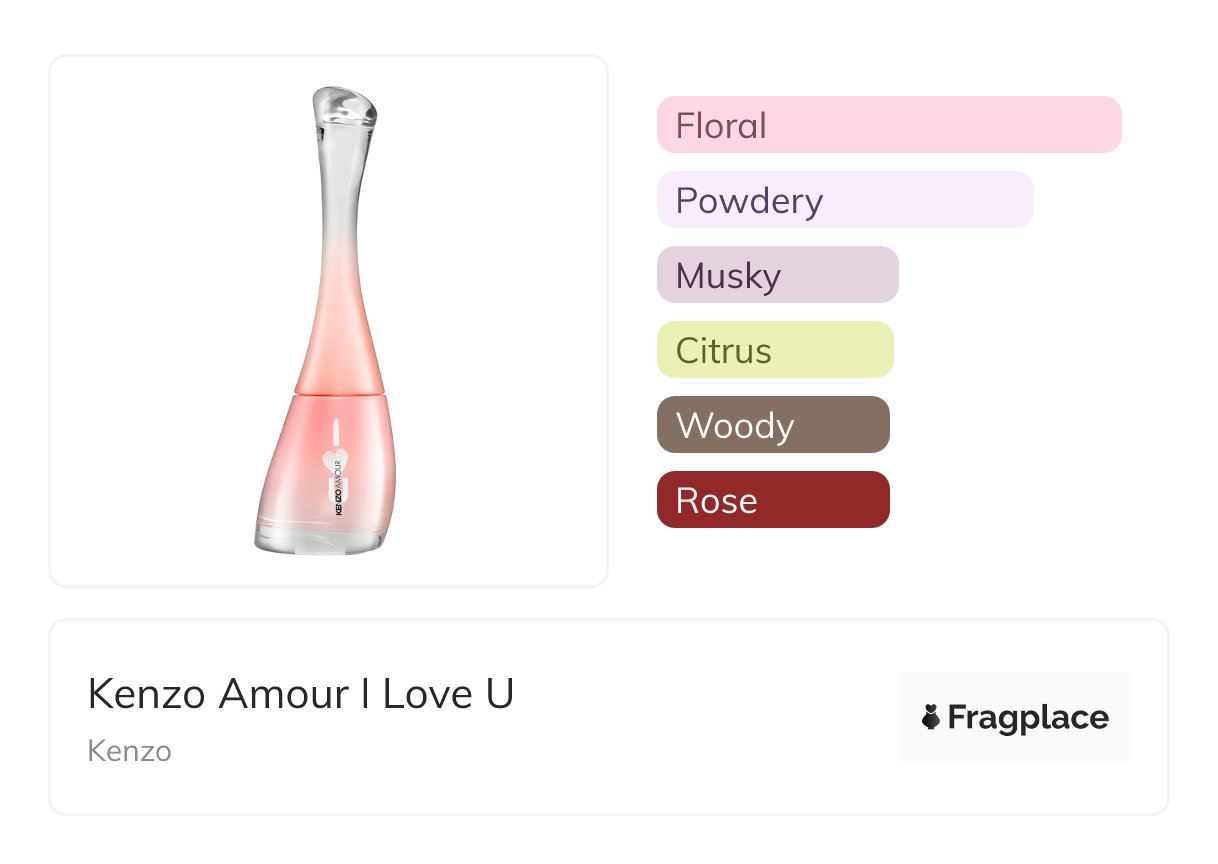Choose the dark red Rose accord bar
The width and height of the screenshot is (1218, 864).
[x=772, y=500]
